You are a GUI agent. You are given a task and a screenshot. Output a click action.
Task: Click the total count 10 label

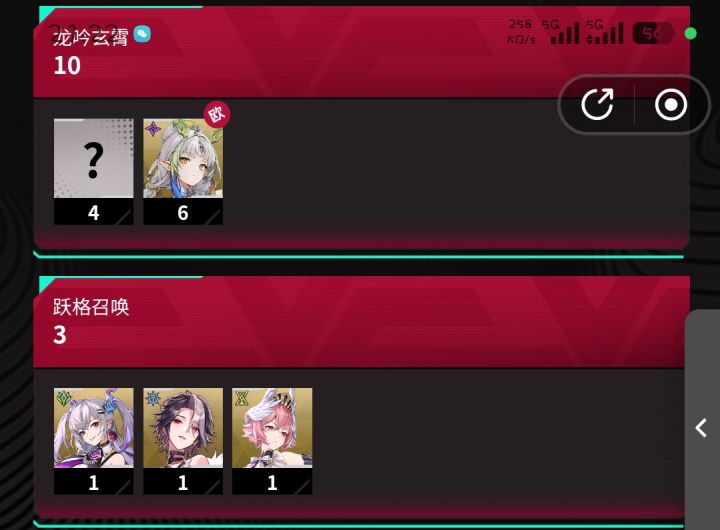click(x=67, y=66)
